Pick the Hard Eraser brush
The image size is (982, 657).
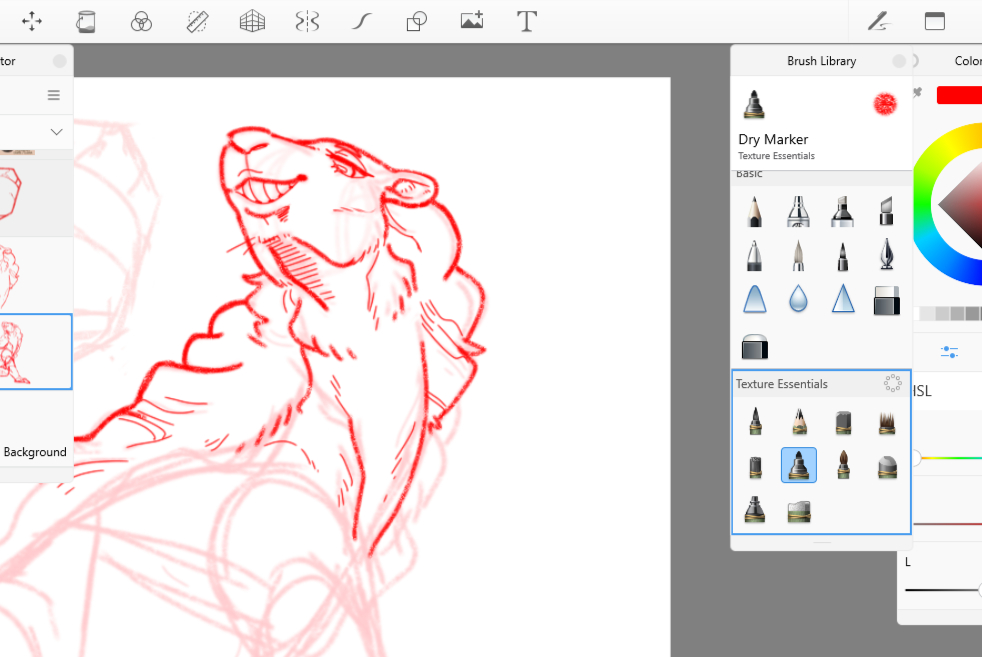pyautogui.click(x=886, y=299)
